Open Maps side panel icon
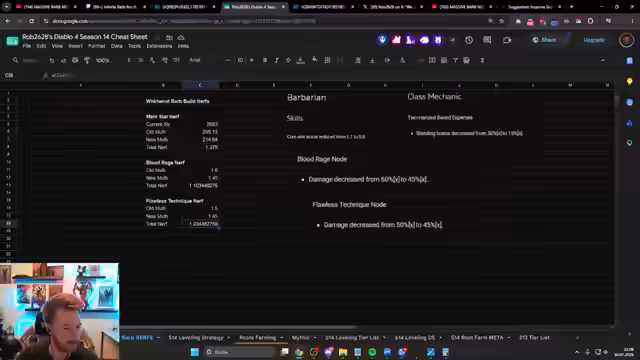 [630, 143]
